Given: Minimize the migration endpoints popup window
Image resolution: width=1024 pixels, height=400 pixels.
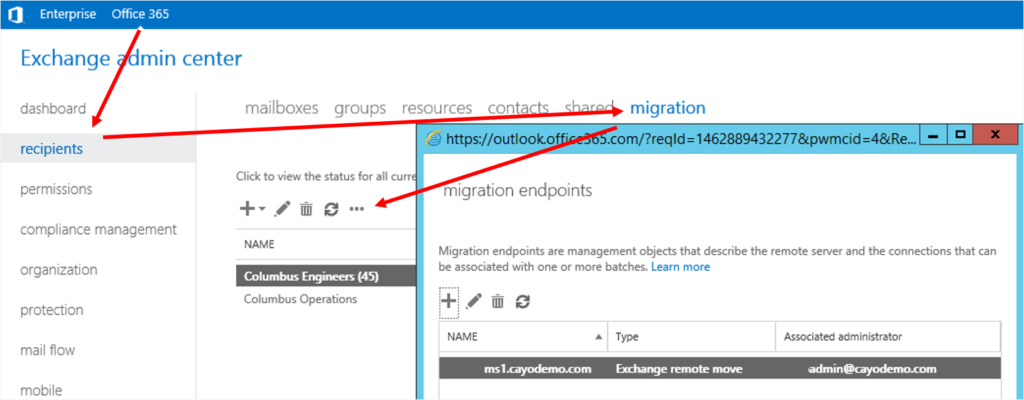Looking at the screenshot, I should 933,135.
